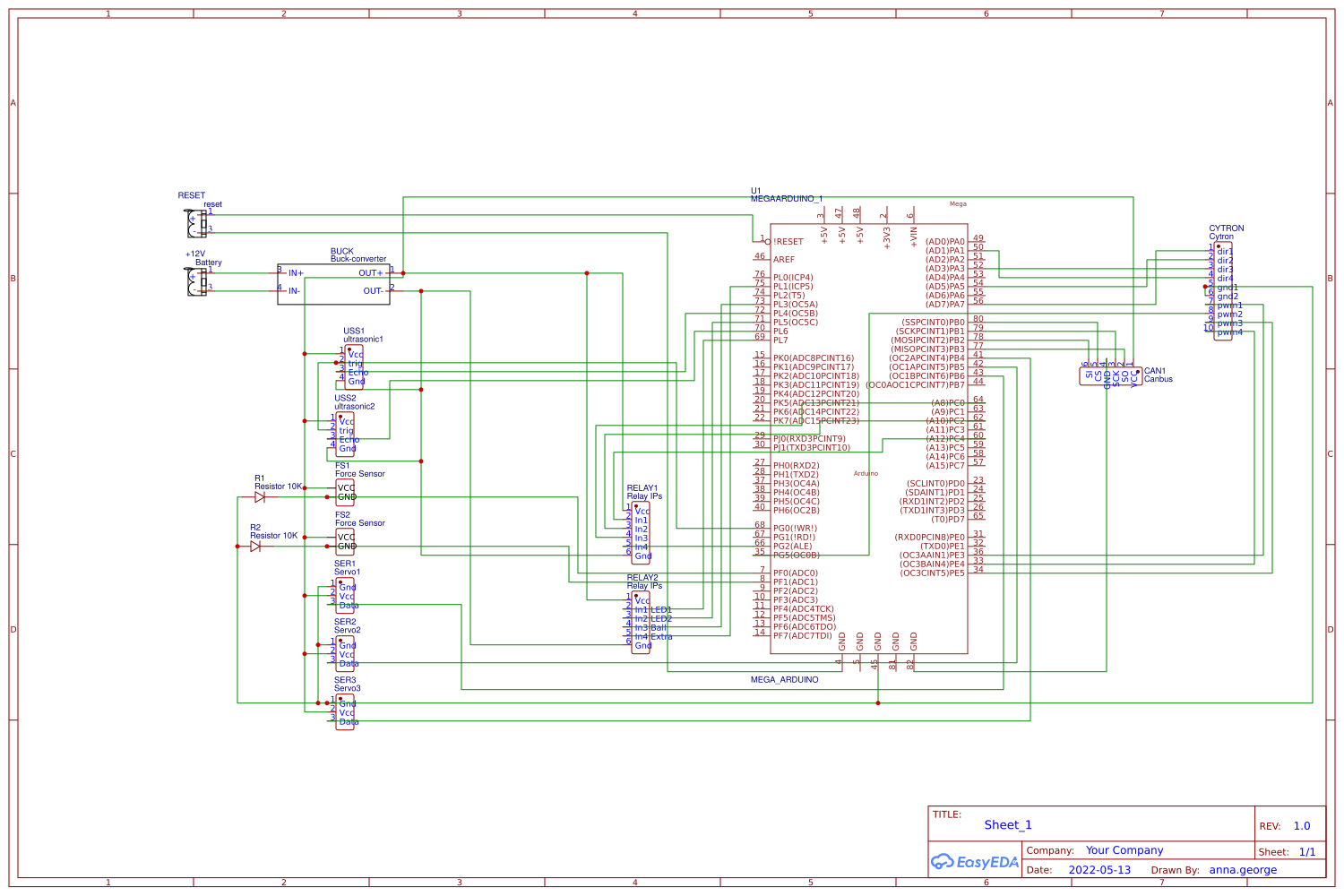Click the FS1 Force Sensor component
Image resolution: width=1344 pixels, height=896 pixels.
tap(345, 493)
